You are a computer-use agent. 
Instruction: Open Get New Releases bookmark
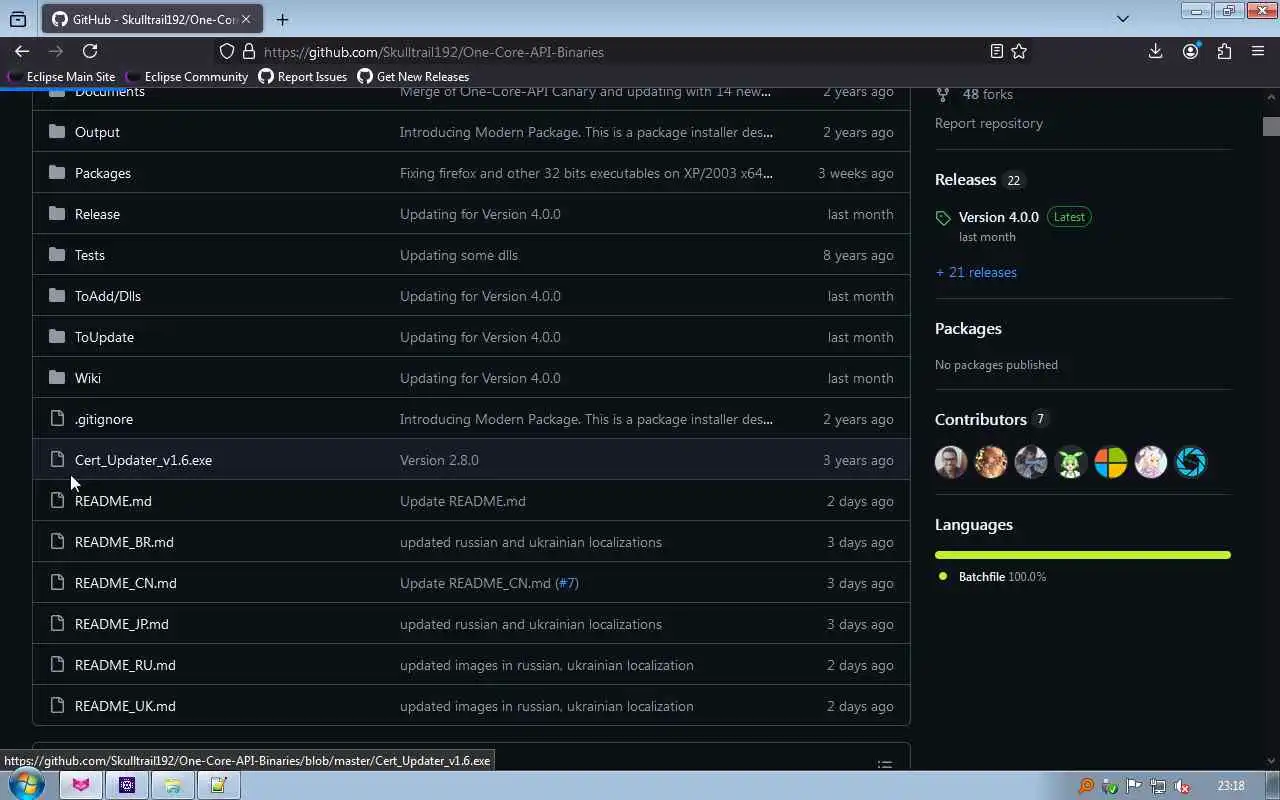pos(413,77)
